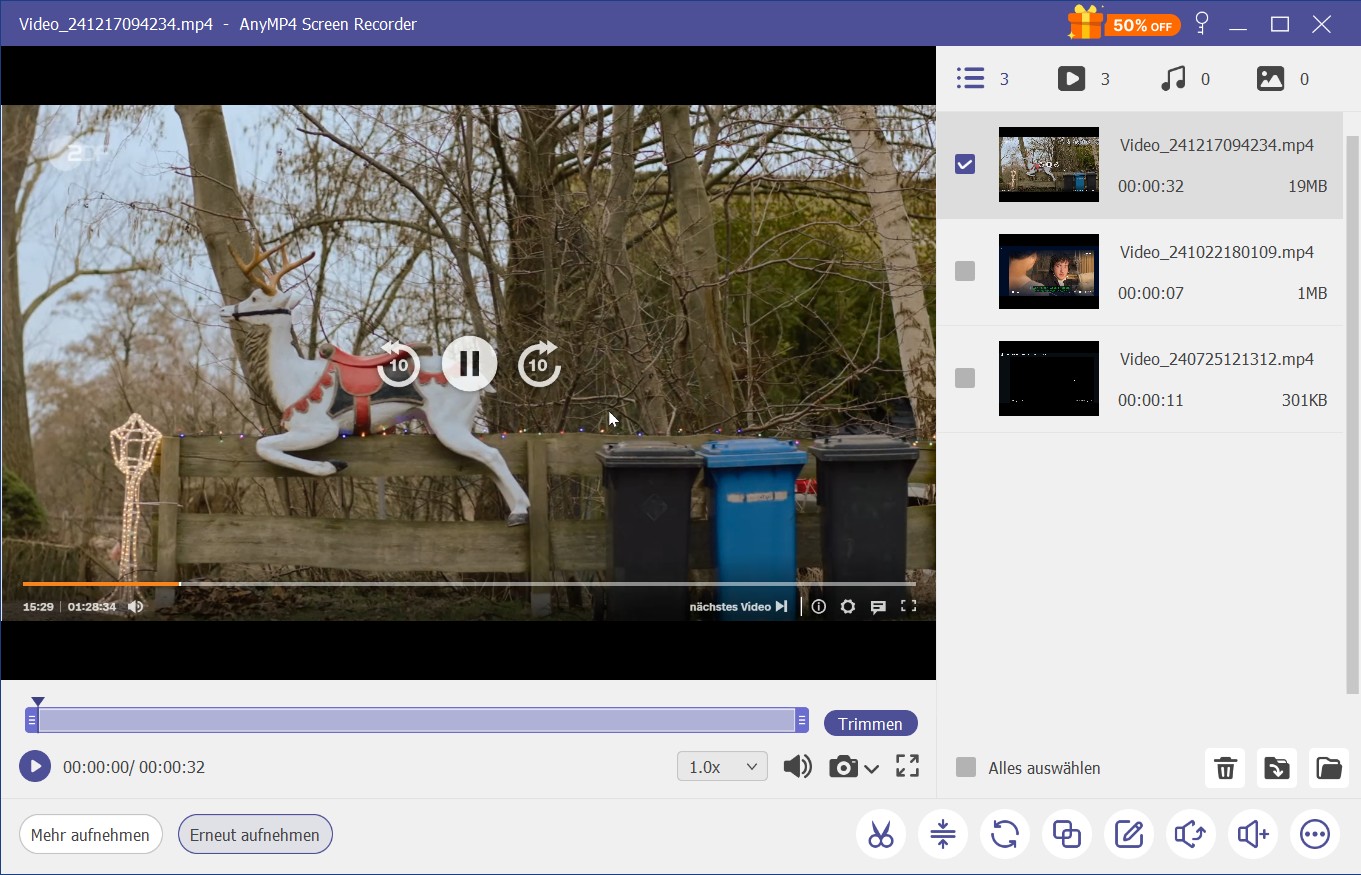Open the sound booster speaker-plus icon
Image resolution: width=1361 pixels, height=875 pixels.
[1253, 834]
